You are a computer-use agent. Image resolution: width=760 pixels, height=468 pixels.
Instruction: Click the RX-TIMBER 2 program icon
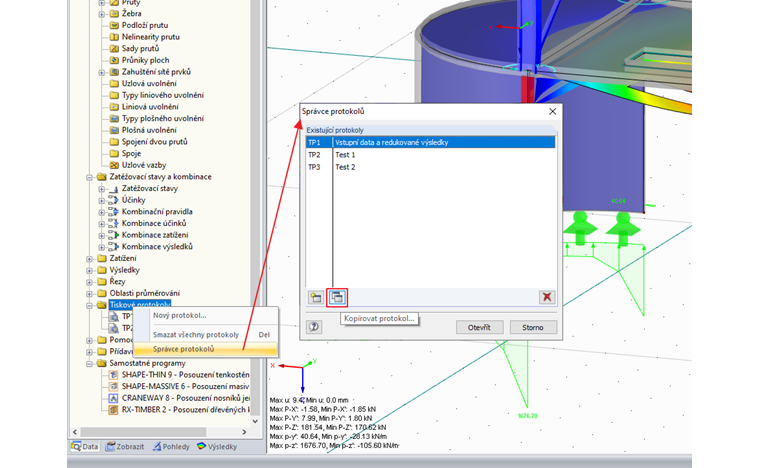click(x=113, y=409)
